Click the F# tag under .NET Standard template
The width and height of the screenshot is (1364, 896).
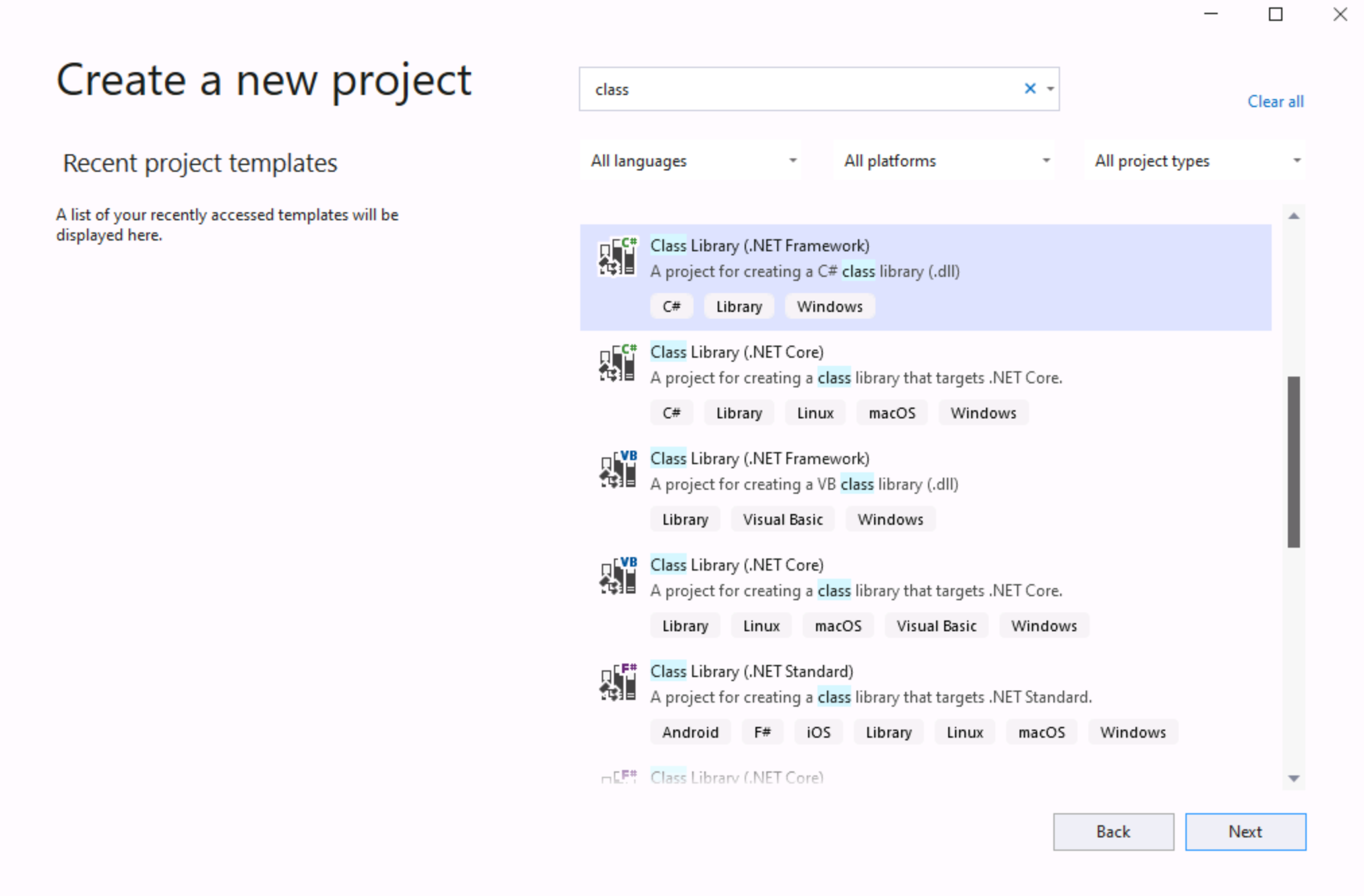[x=762, y=732]
